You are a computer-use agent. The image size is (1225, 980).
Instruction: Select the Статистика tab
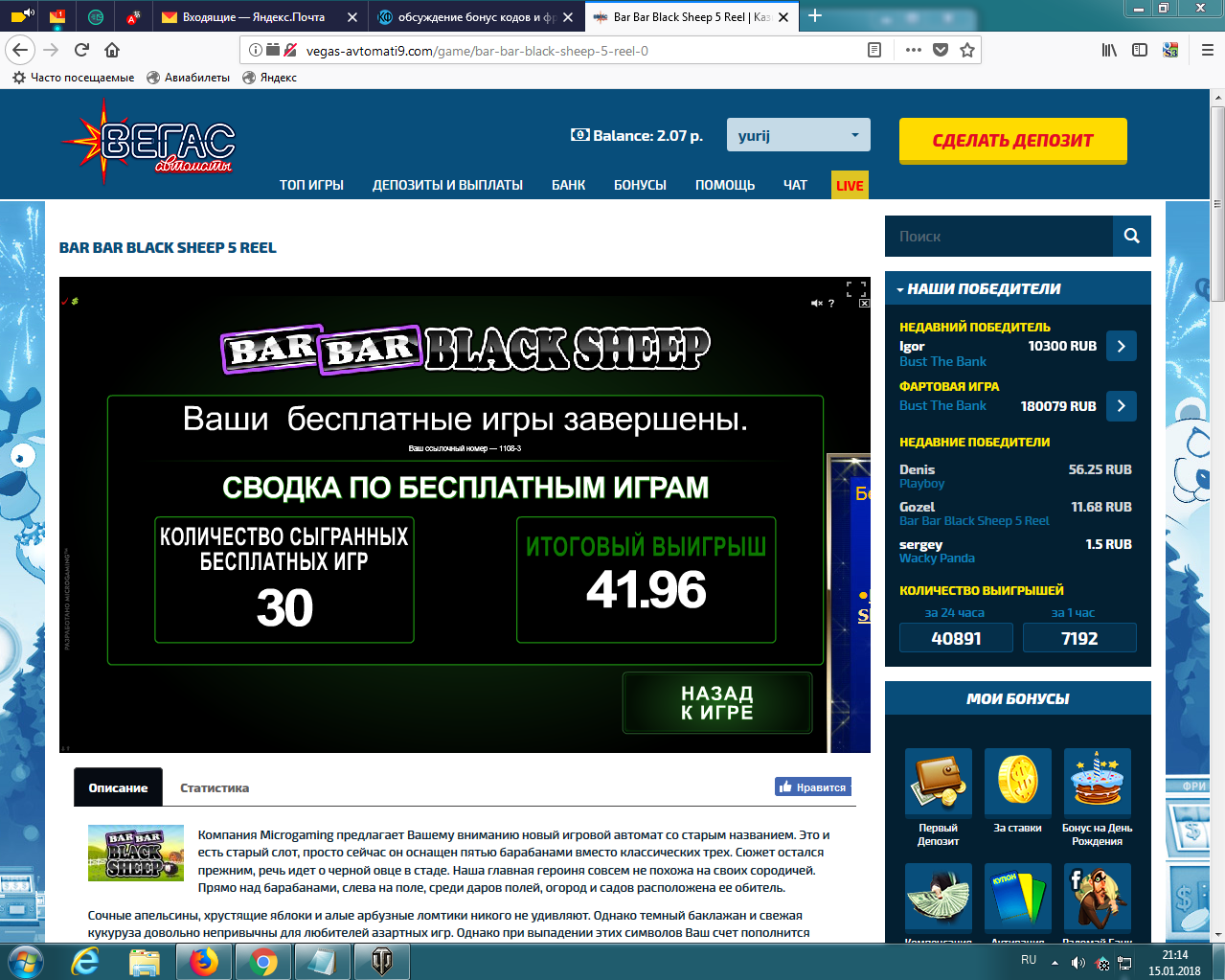215,787
